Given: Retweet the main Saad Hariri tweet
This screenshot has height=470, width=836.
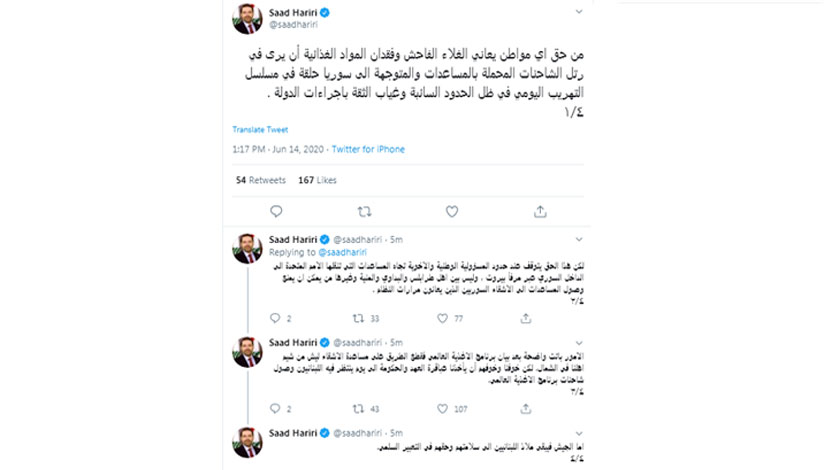Looking at the screenshot, I should tap(364, 212).
